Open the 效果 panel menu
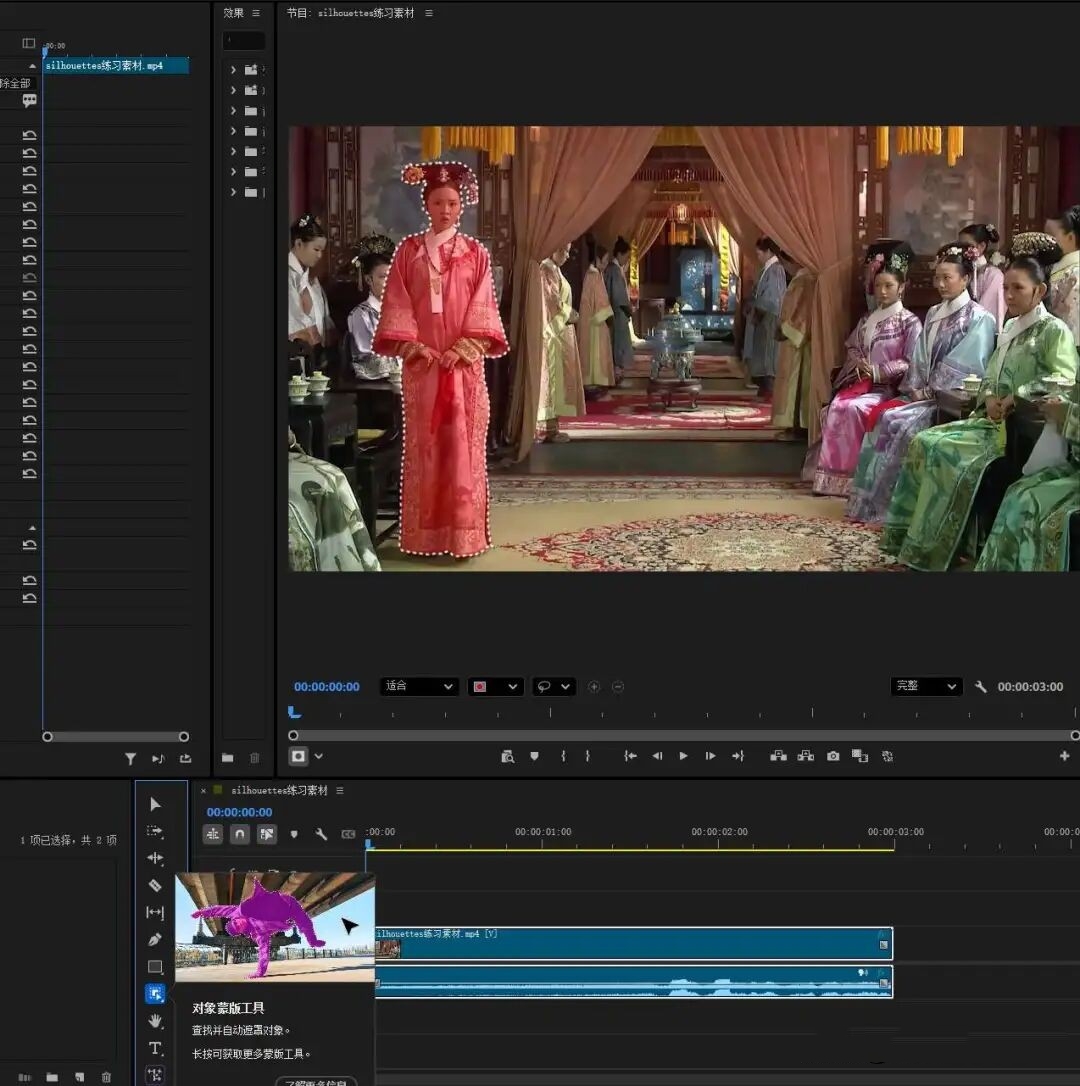 click(256, 13)
